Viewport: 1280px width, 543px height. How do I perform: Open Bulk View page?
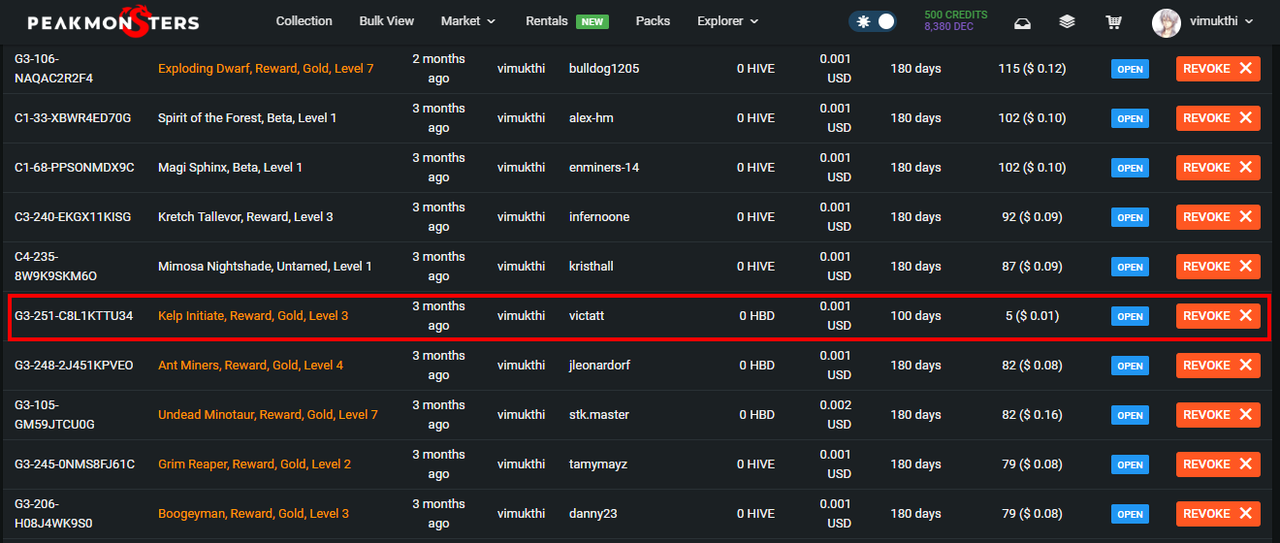click(386, 21)
